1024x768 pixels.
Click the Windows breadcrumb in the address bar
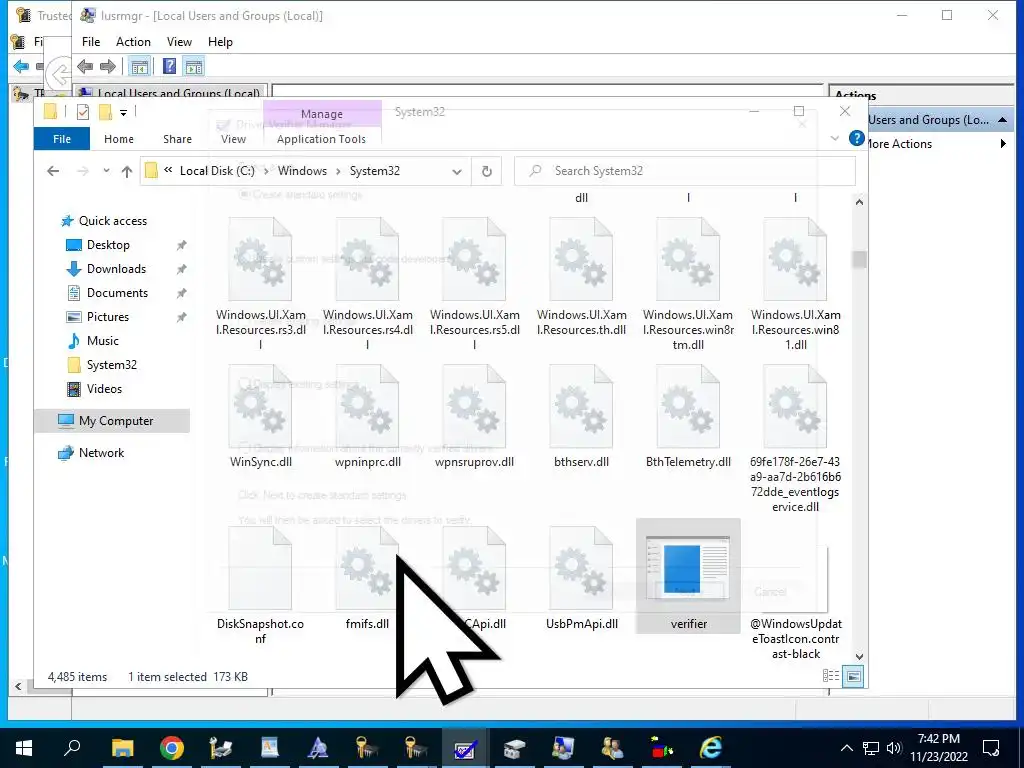pyautogui.click(x=302, y=171)
